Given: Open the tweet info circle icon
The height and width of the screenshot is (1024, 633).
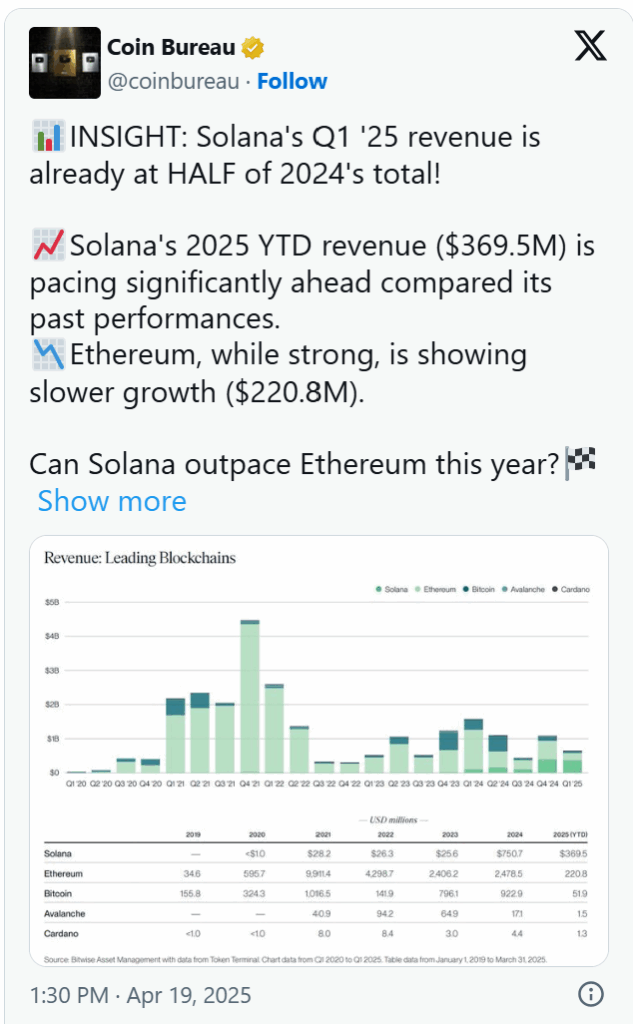Looking at the screenshot, I should point(591,994).
